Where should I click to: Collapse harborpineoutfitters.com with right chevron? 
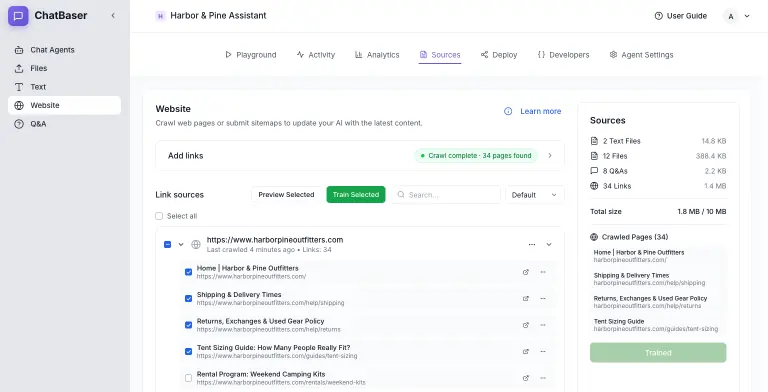pos(549,244)
